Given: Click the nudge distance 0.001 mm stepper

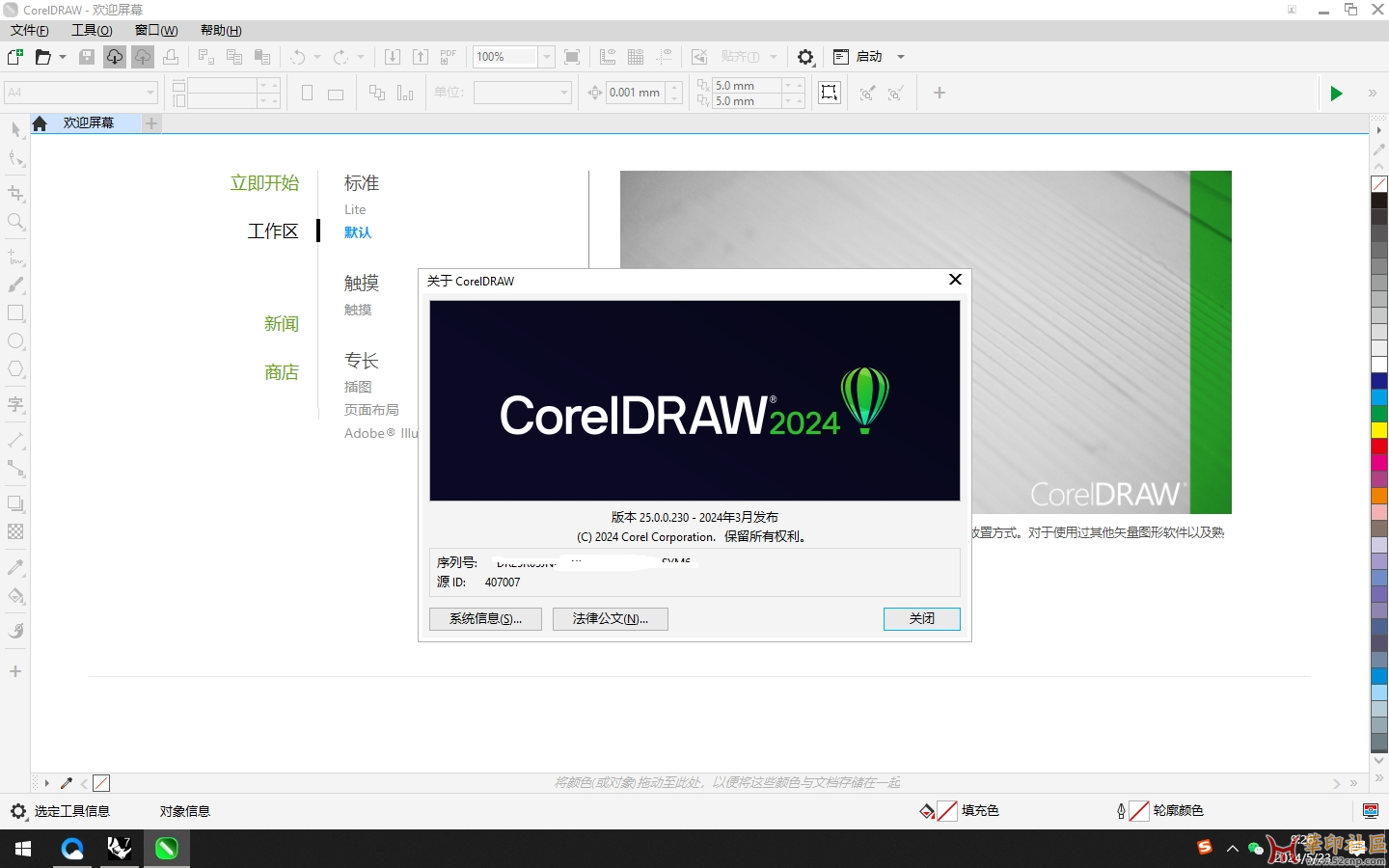Looking at the screenshot, I should 675,93.
